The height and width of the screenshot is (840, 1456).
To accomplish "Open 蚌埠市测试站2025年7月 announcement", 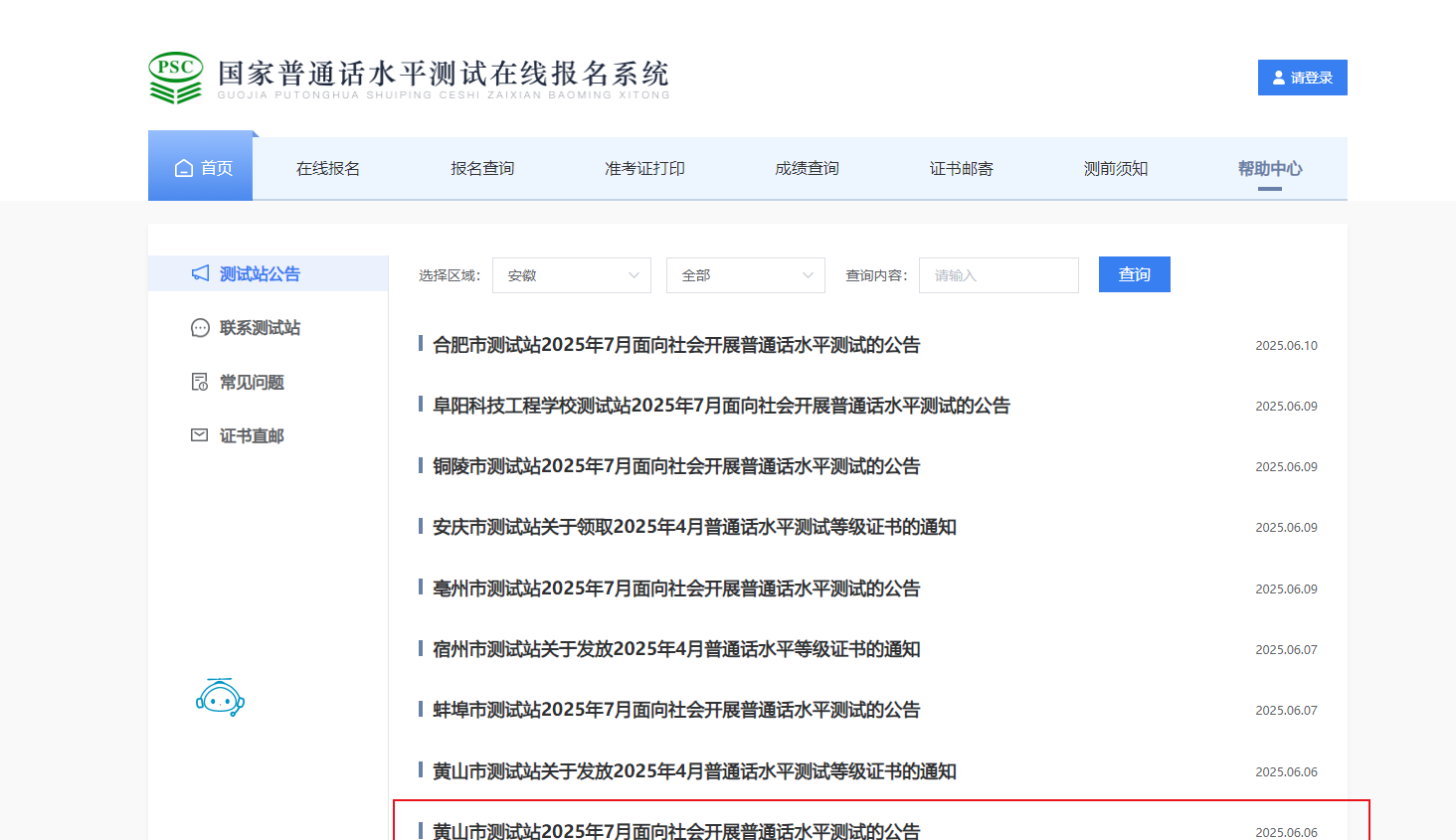I will coord(676,710).
